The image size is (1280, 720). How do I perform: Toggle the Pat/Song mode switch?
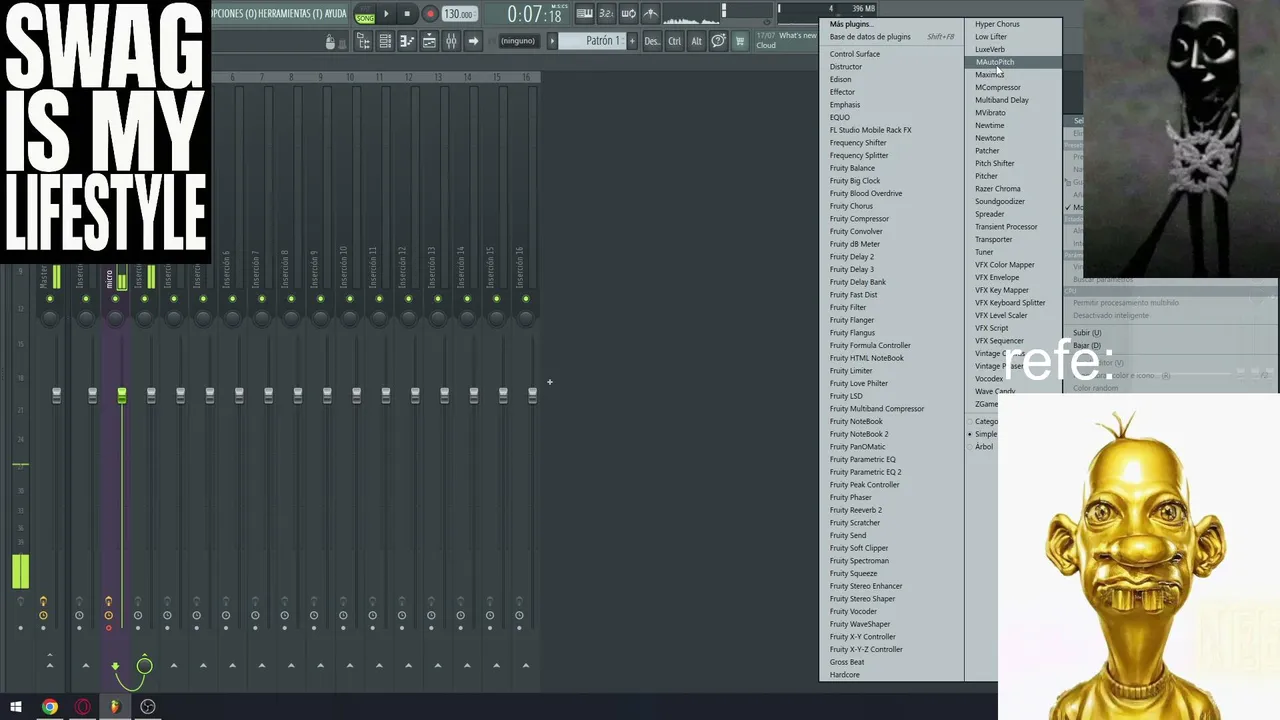pyautogui.click(x=365, y=14)
